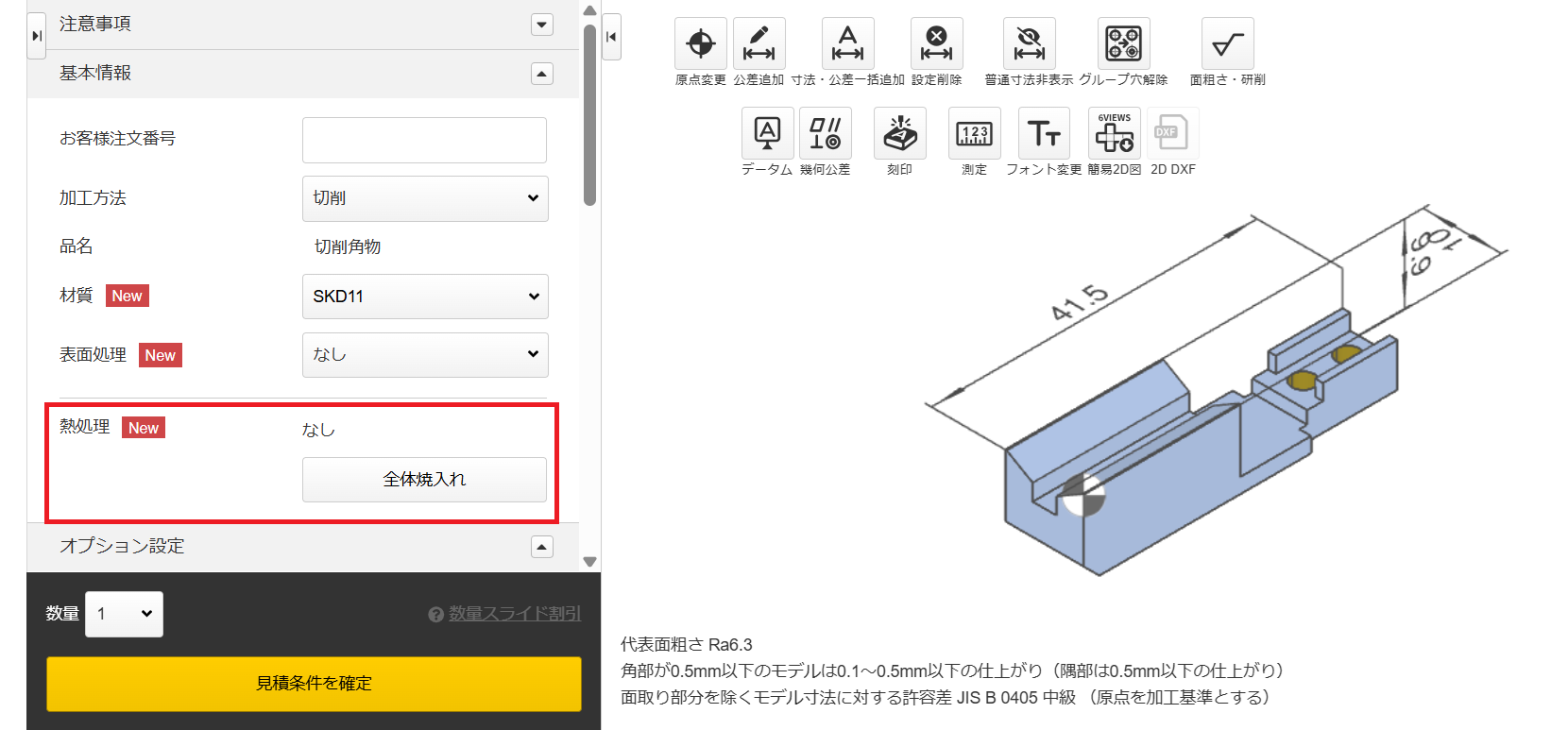Click the 2D DXF export icon

pos(1172,133)
